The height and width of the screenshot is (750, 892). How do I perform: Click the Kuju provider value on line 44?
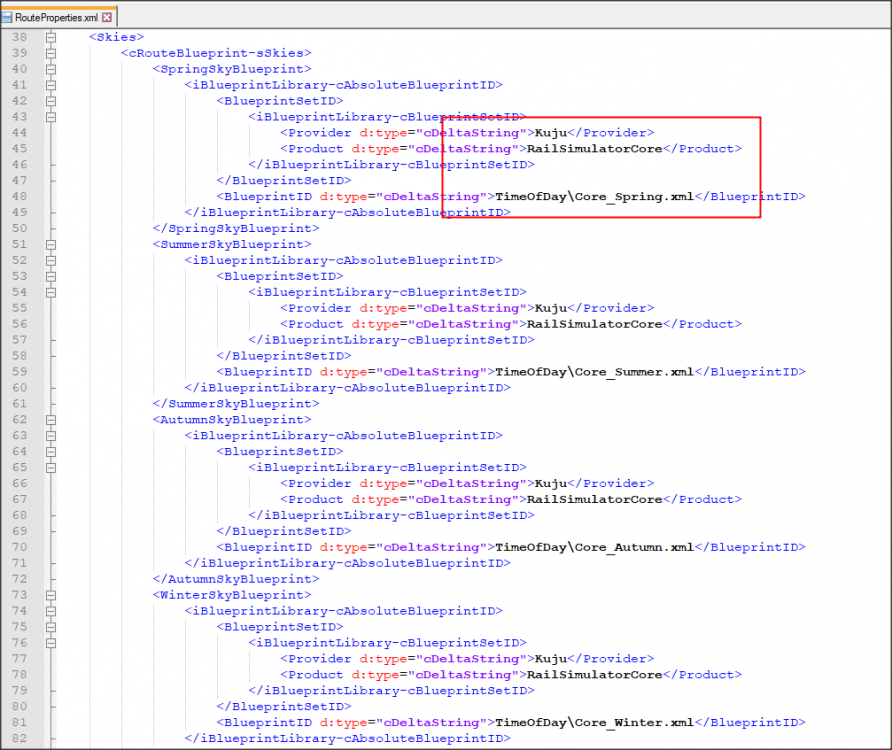551,133
